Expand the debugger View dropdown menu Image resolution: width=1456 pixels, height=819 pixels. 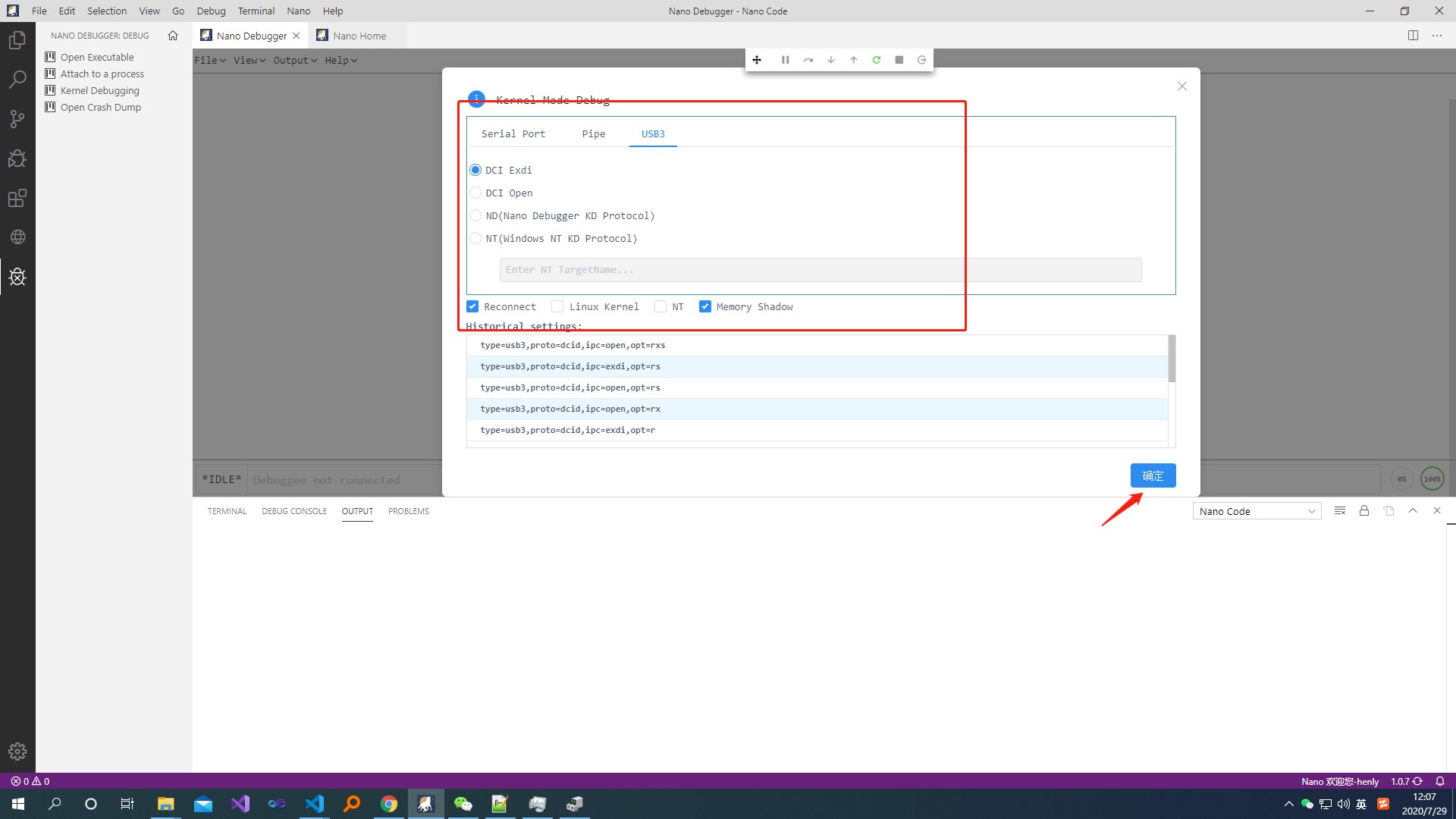[249, 61]
